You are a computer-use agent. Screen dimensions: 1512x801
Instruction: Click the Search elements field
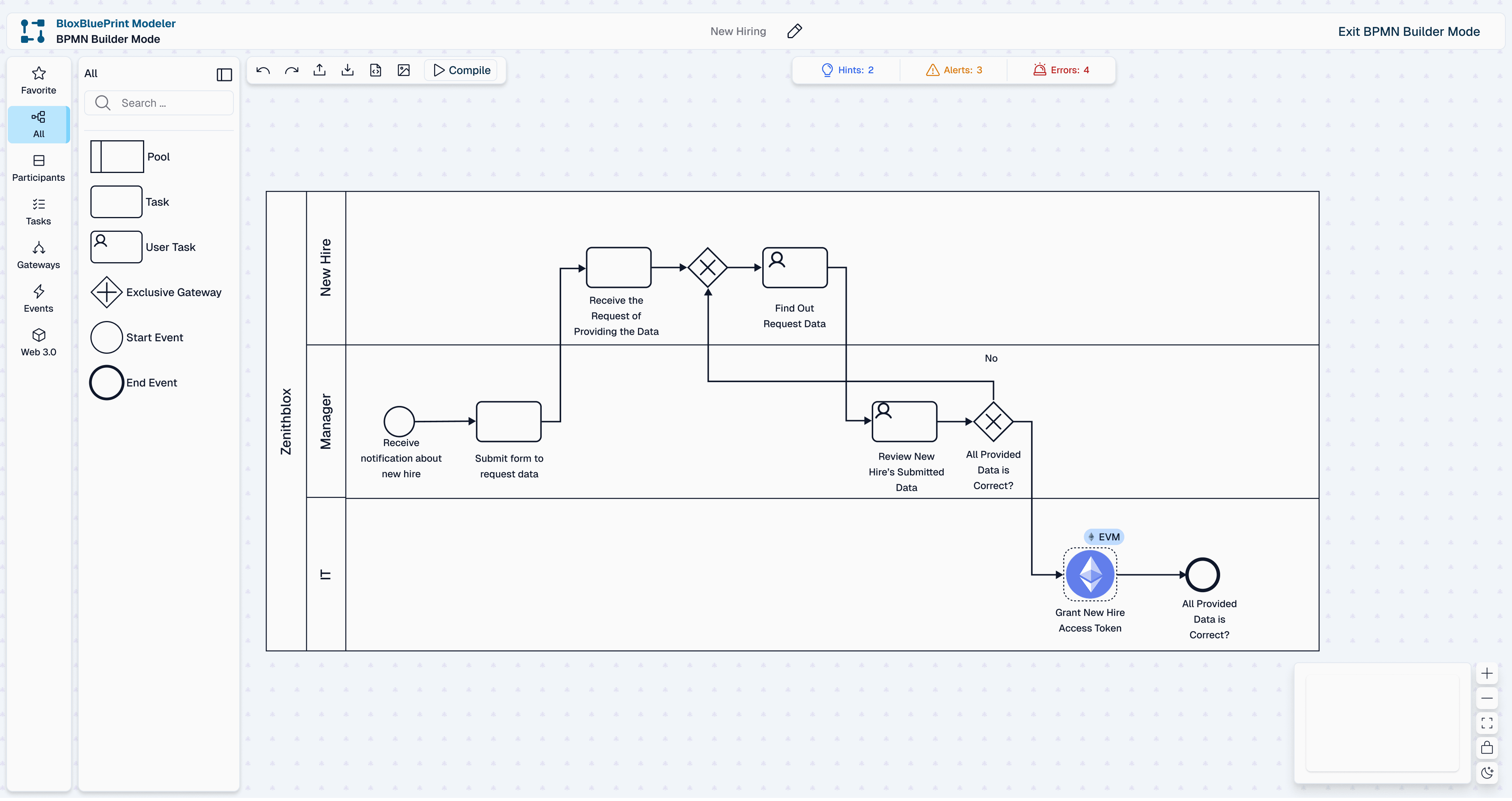pos(159,103)
